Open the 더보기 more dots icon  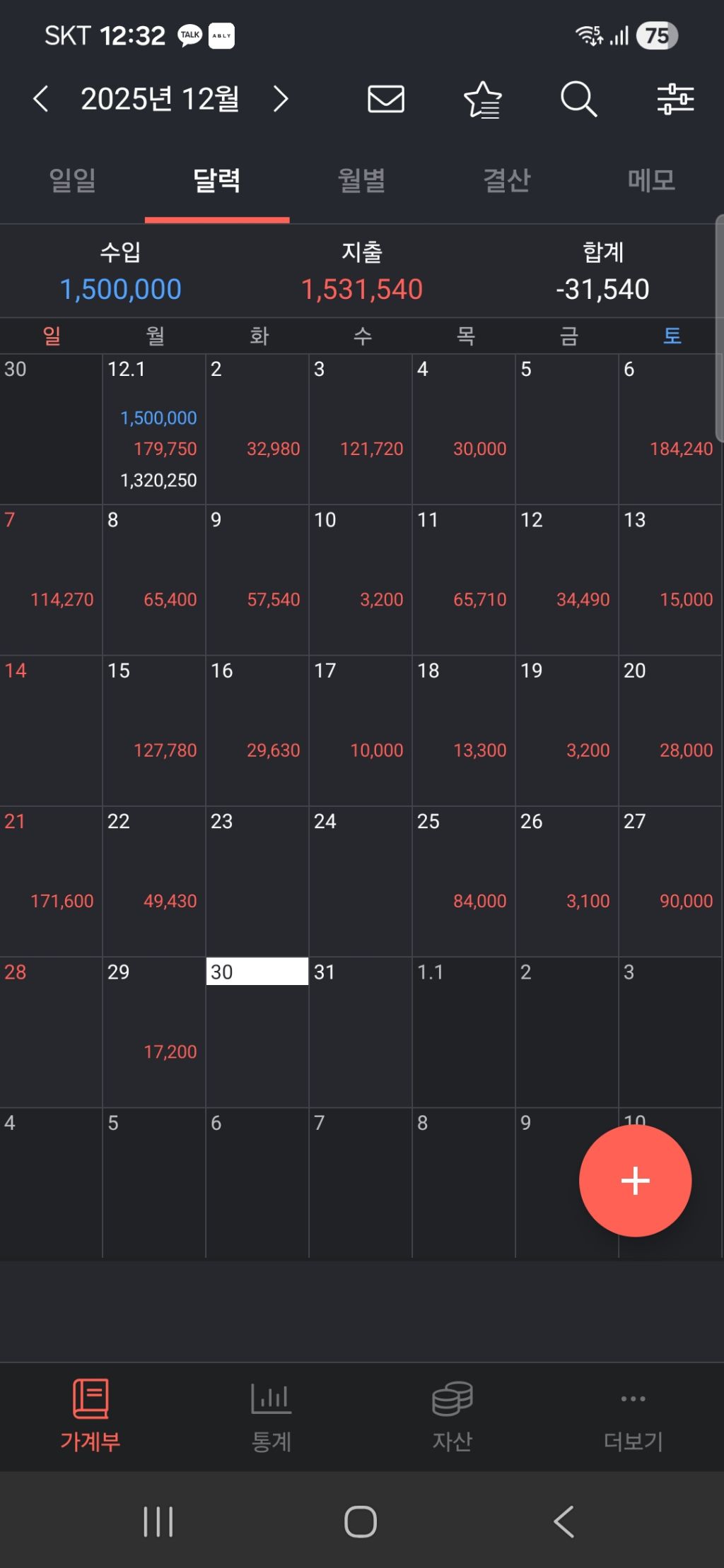click(633, 1398)
